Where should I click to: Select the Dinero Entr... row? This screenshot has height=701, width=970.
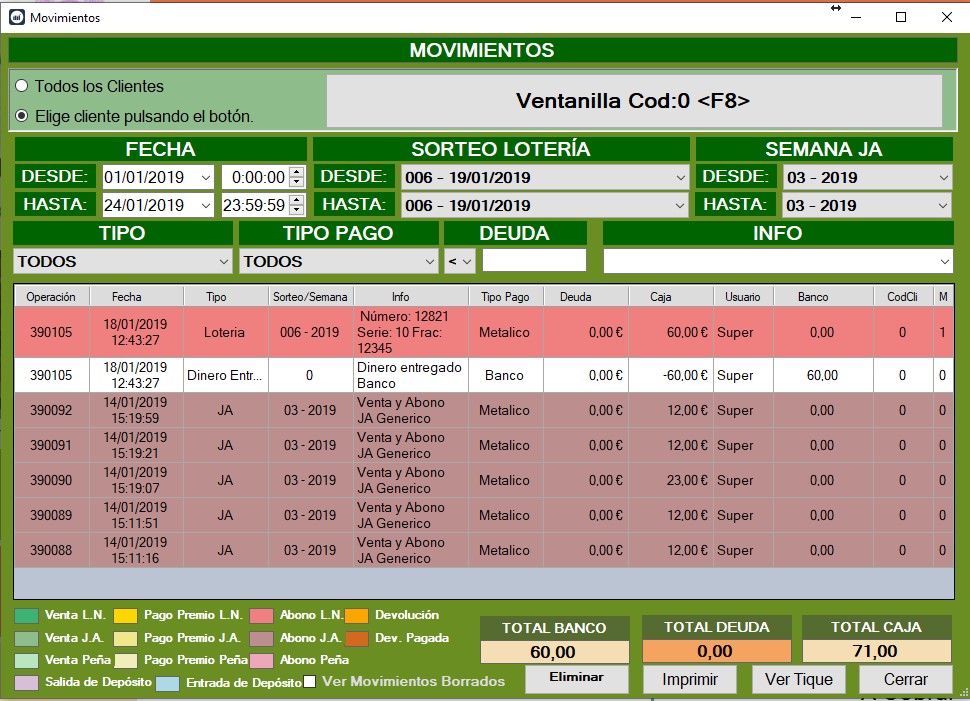tap(484, 375)
